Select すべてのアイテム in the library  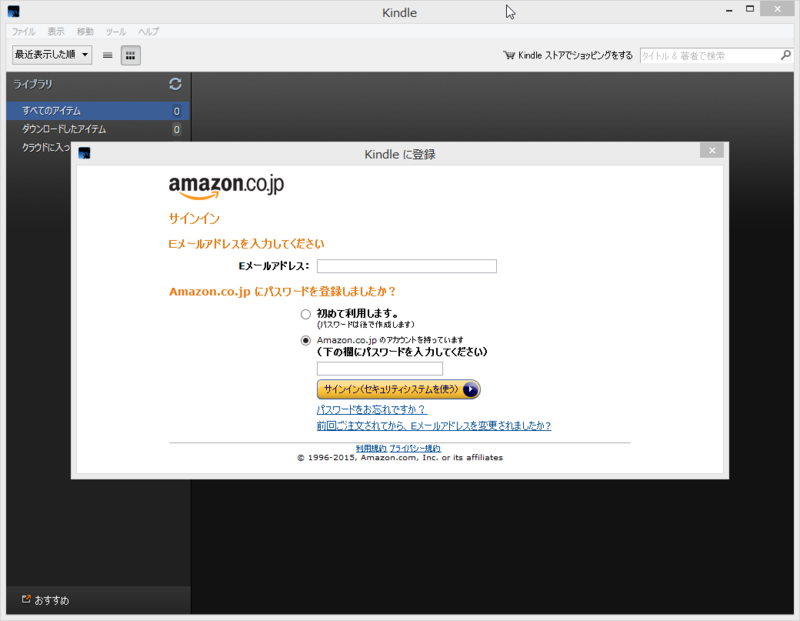97,111
